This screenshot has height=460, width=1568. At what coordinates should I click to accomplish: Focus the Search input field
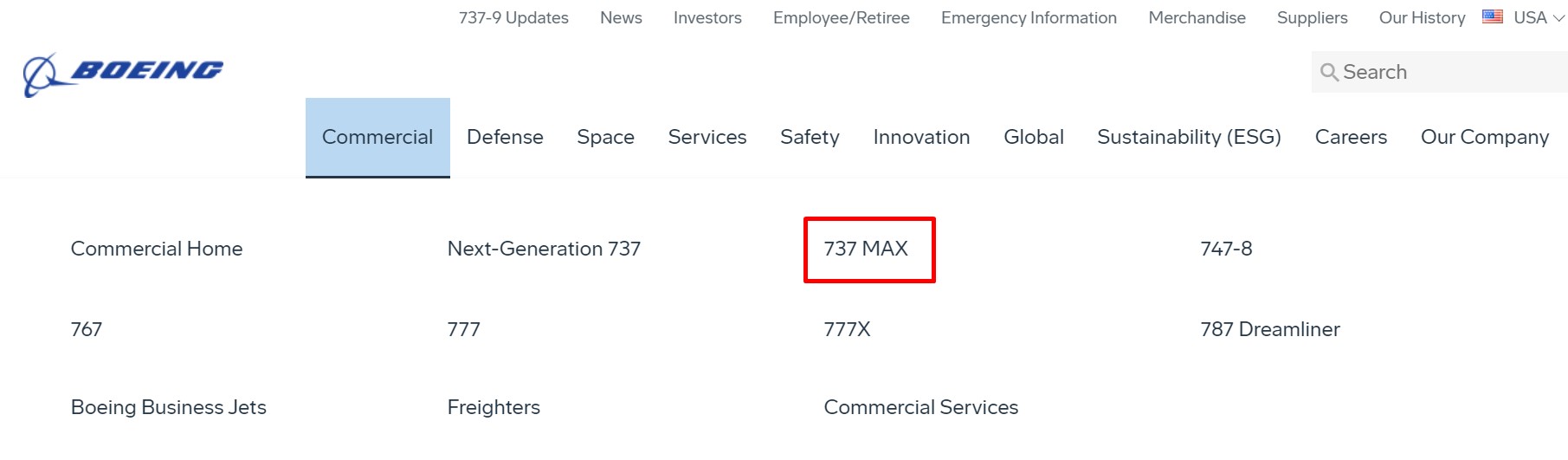click(1439, 72)
